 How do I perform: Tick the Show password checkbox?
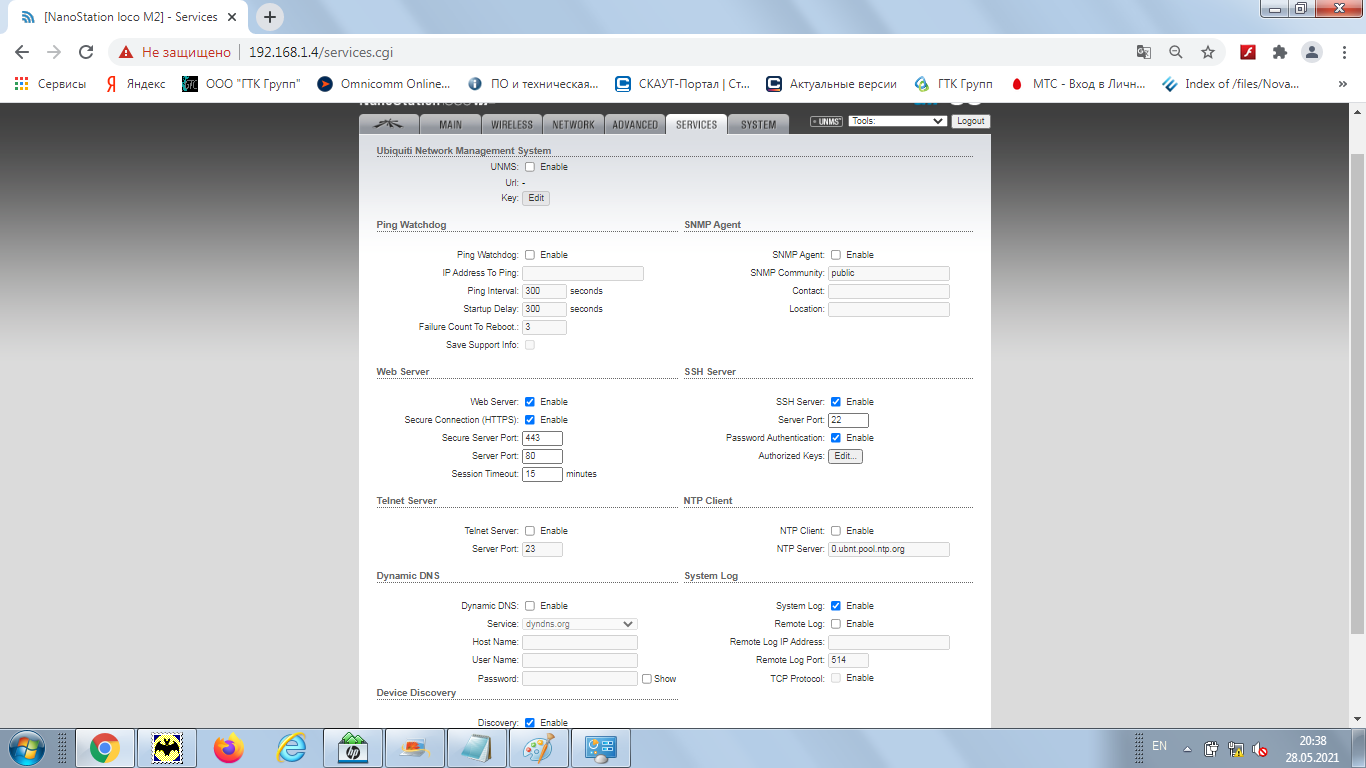647,679
